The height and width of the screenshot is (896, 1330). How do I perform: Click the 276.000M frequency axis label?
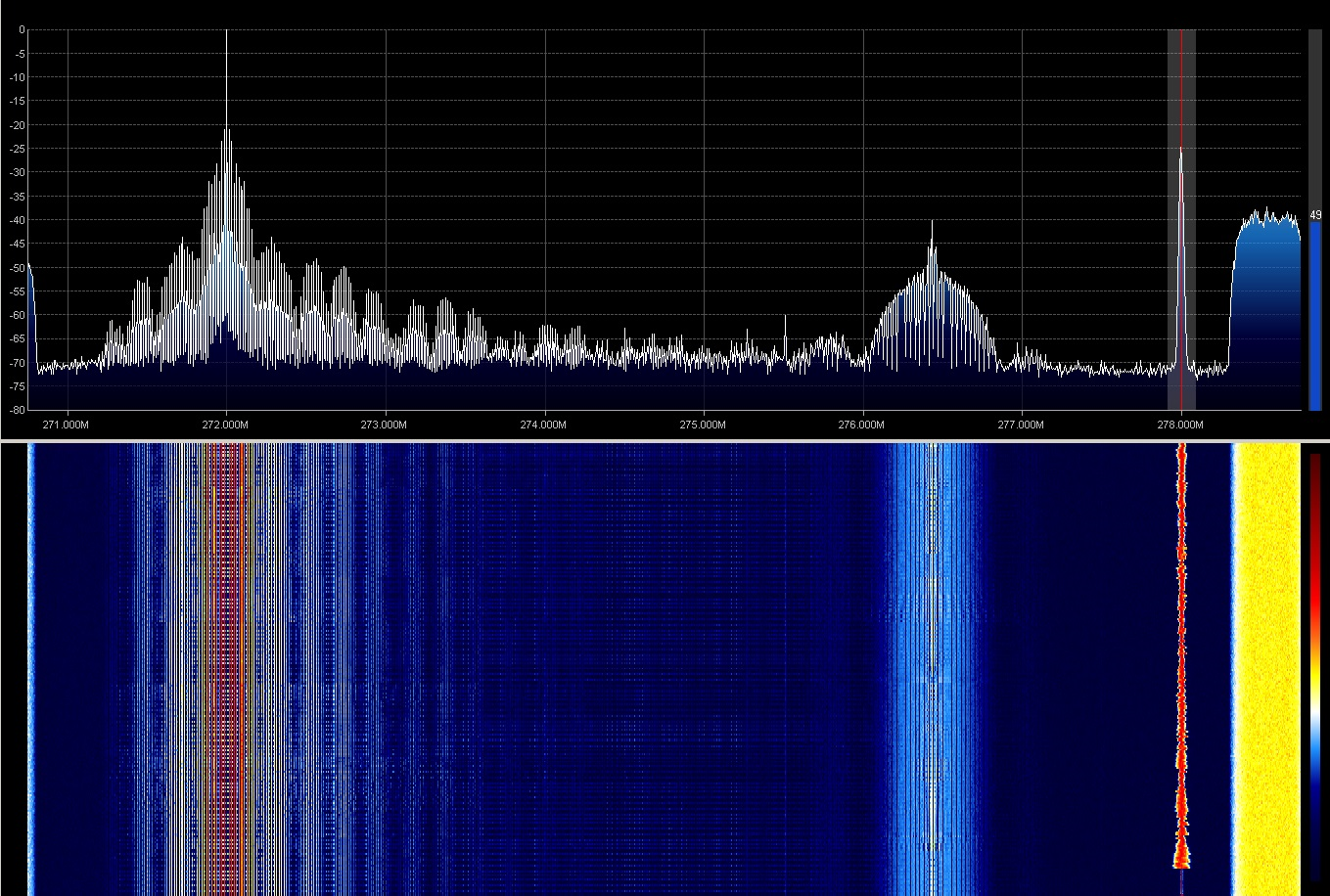click(x=861, y=425)
